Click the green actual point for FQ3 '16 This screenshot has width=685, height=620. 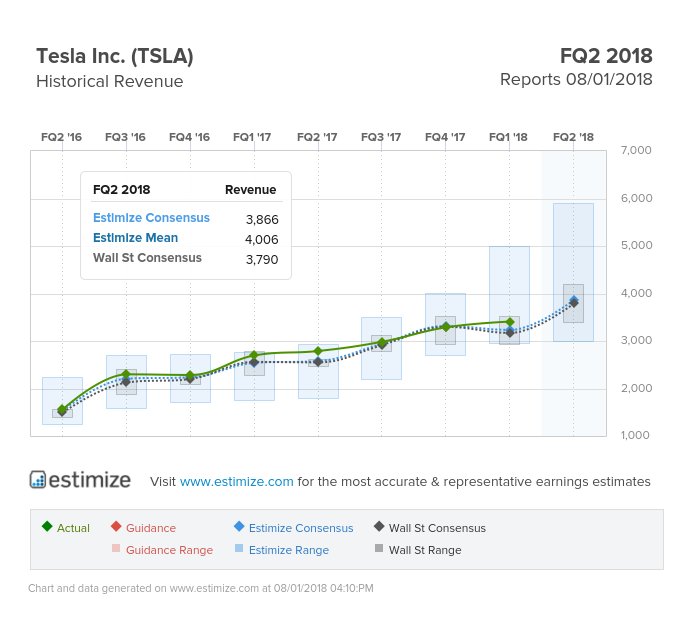(x=126, y=374)
